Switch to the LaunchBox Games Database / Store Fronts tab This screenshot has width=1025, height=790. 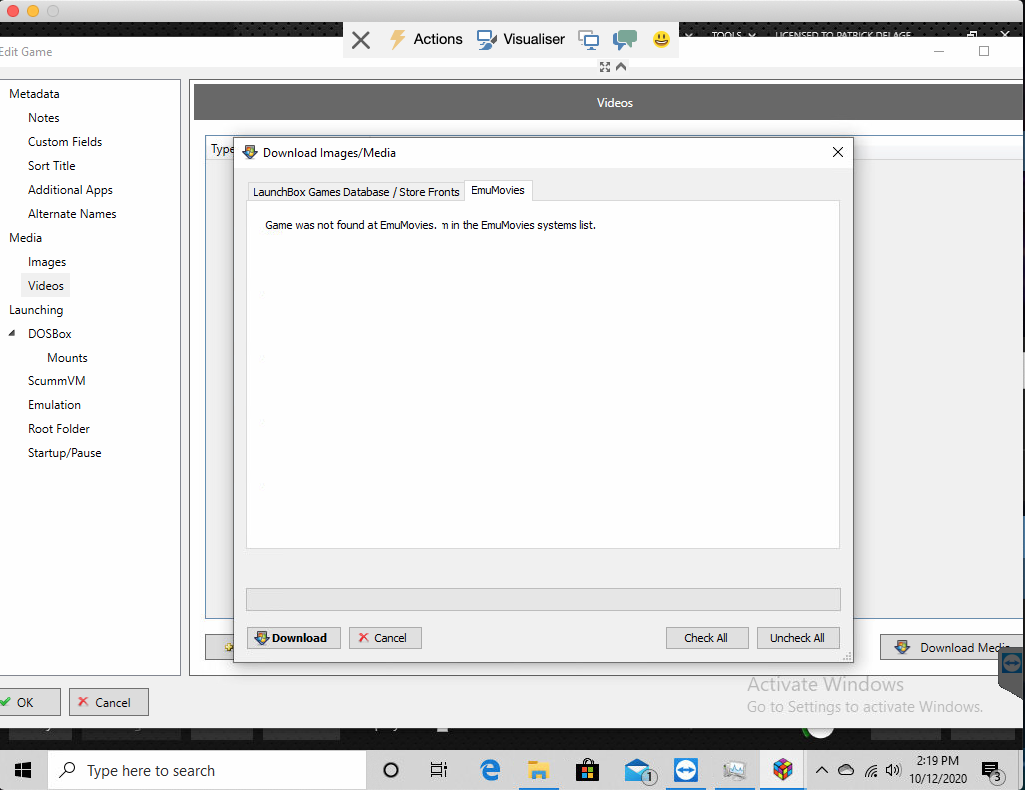[x=356, y=191]
